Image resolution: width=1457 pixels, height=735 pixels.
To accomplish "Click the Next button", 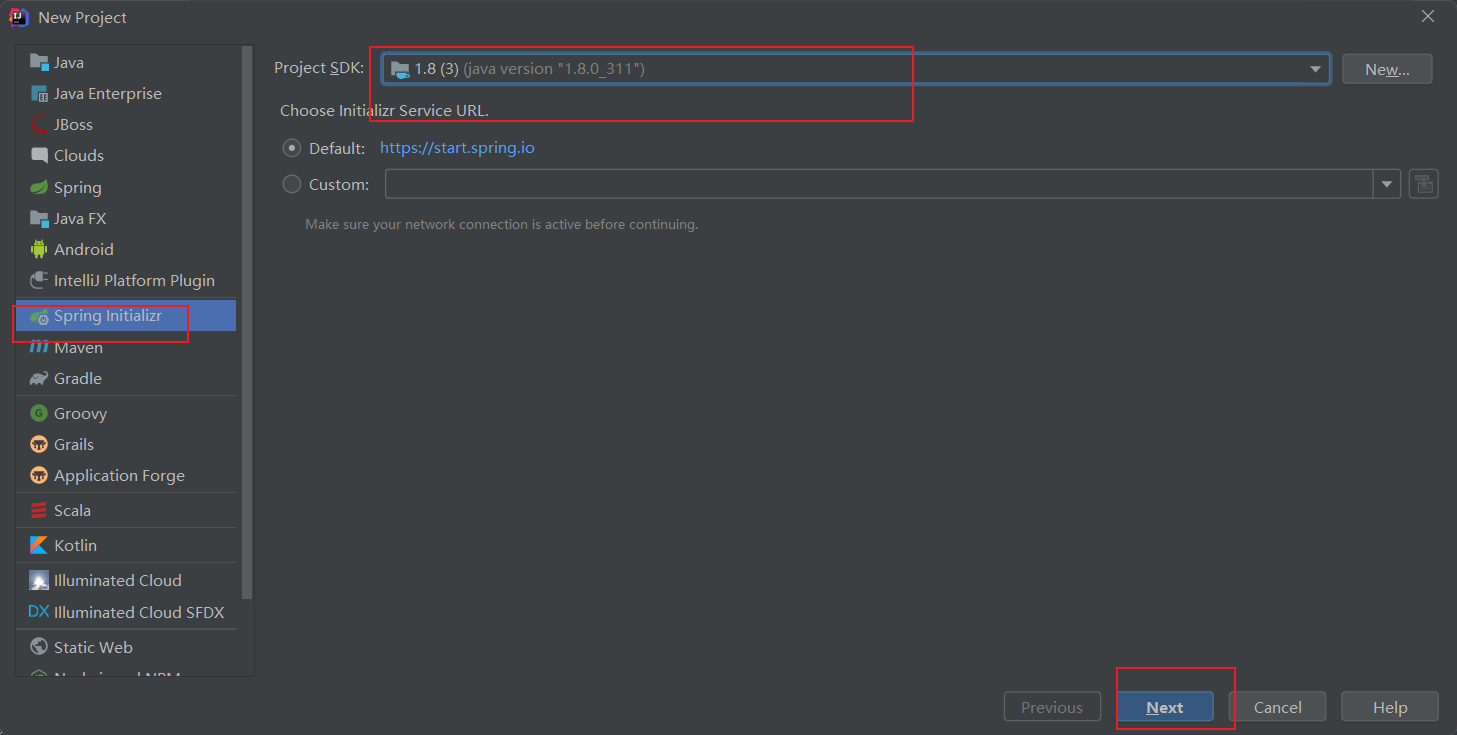I will [x=1165, y=707].
